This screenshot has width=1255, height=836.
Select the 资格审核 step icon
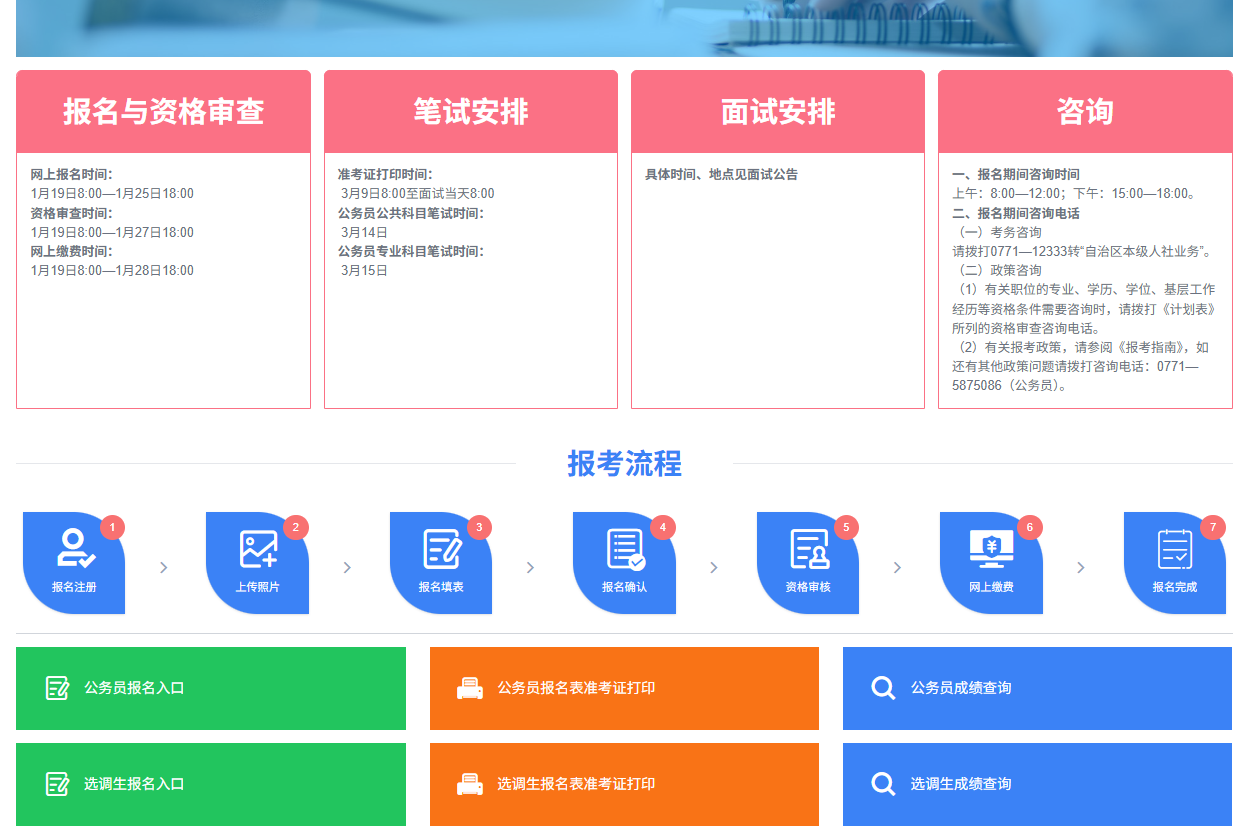808,562
